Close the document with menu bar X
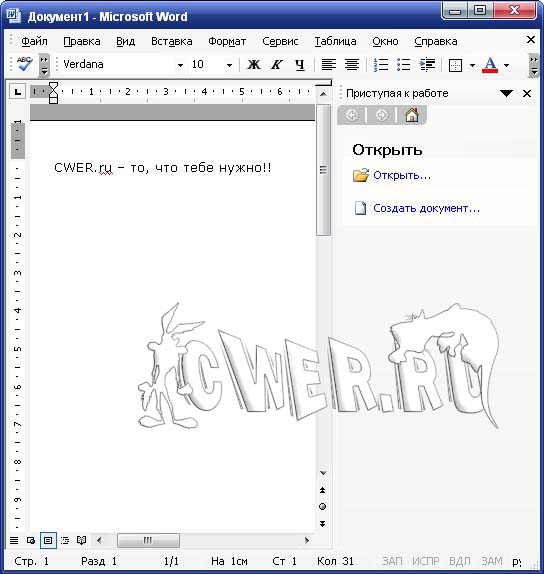 click(x=530, y=40)
